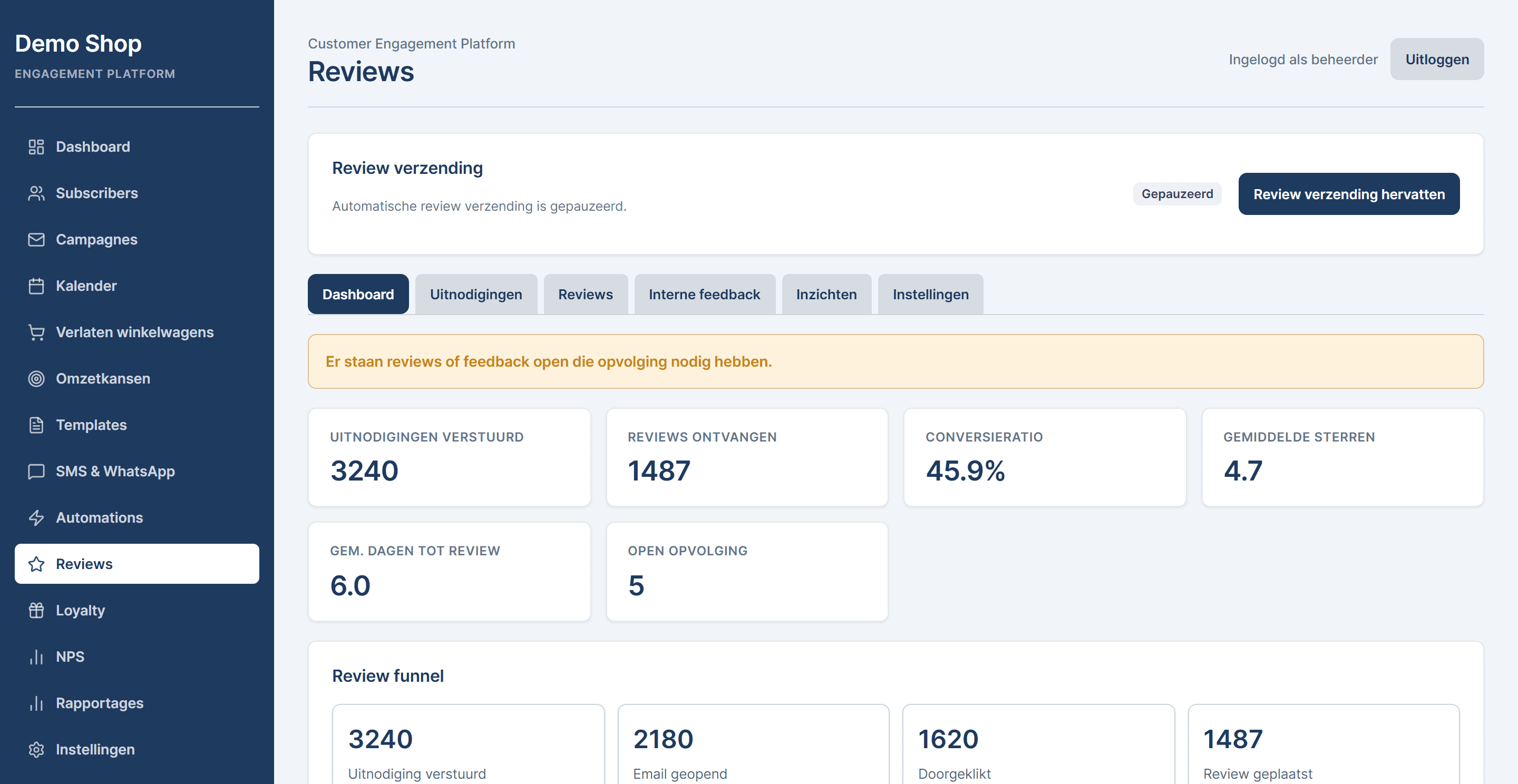Viewport: 1518px width, 784px height.
Task: Navigate to NPS in sidebar
Action: [x=137, y=657]
